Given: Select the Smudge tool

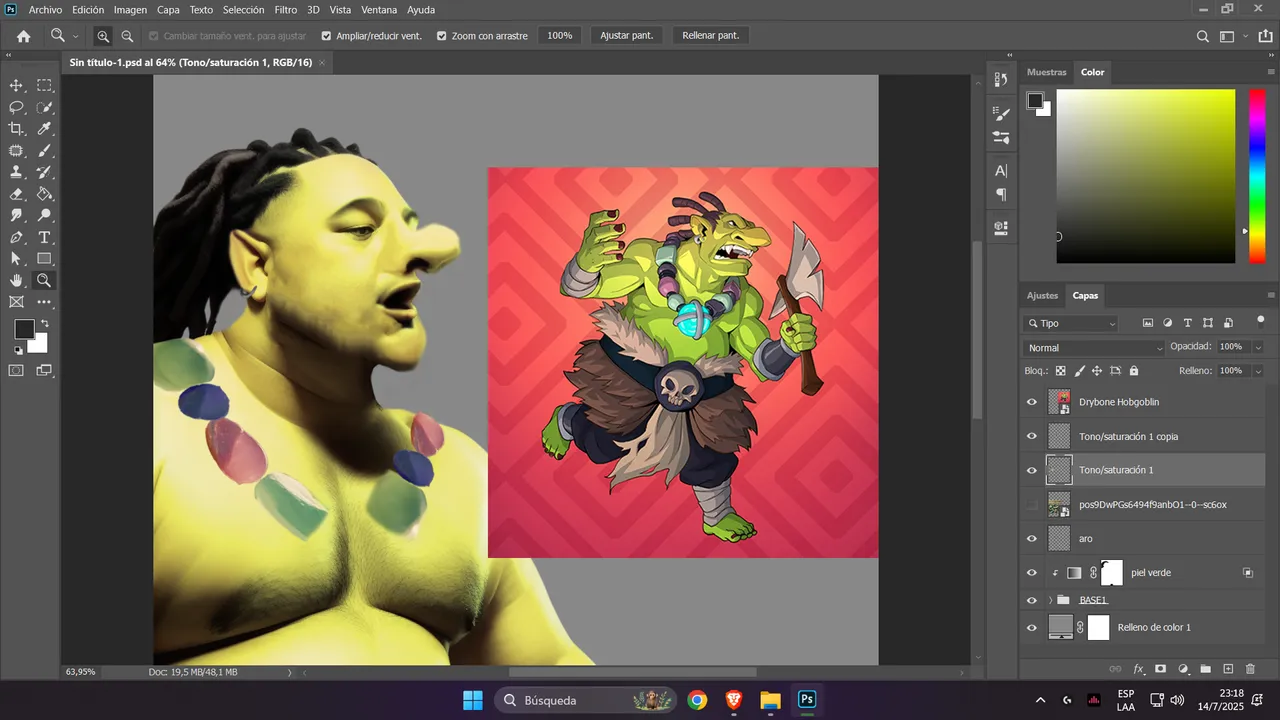Looking at the screenshot, I should coord(16,216).
